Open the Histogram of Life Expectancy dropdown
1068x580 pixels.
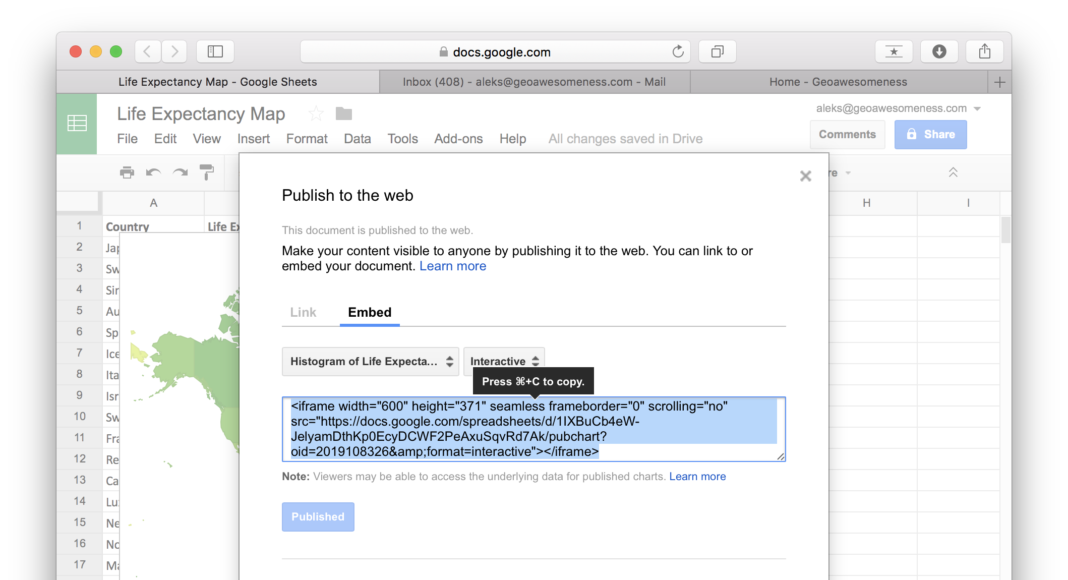(x=369, y=361)
